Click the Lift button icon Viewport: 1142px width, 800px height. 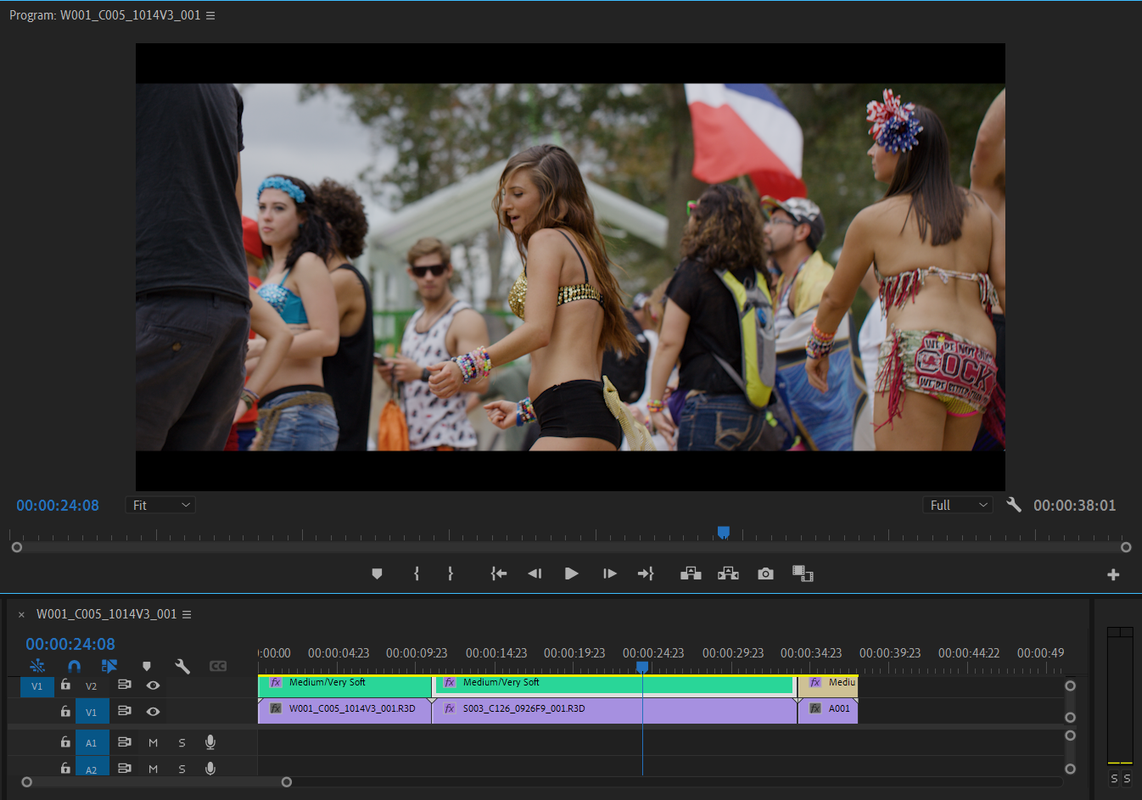(690, 574)
